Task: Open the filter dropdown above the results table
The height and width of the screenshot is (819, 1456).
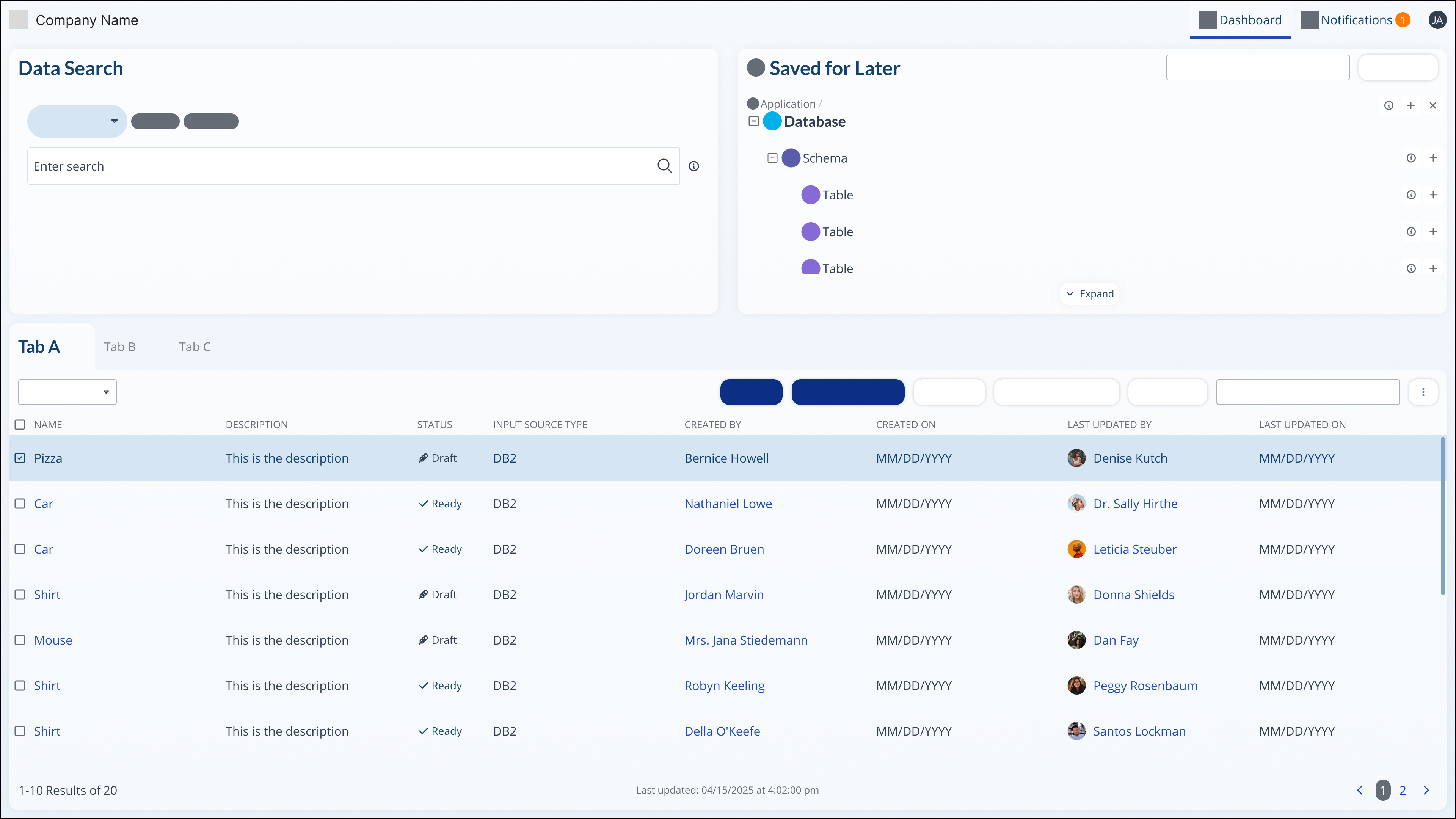Action: click(x=67, y=392)
